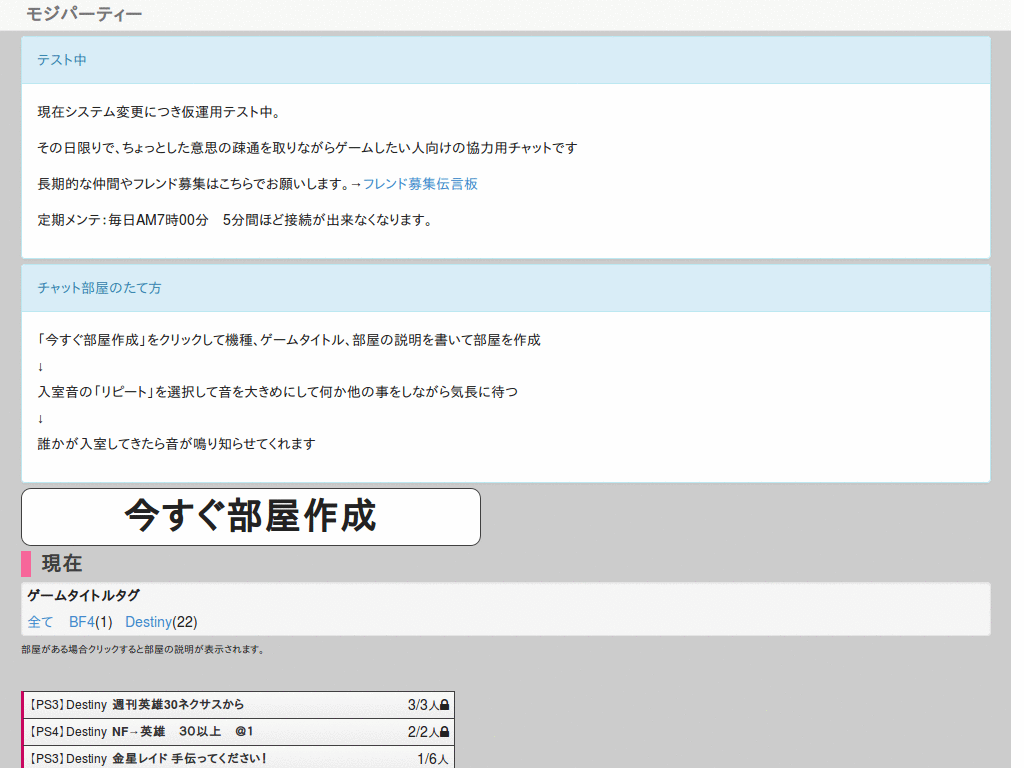The height and width of the screenshot is (768, 1024).
Task: Click the モジパーティー site title in the header
Action: (83, 15)
